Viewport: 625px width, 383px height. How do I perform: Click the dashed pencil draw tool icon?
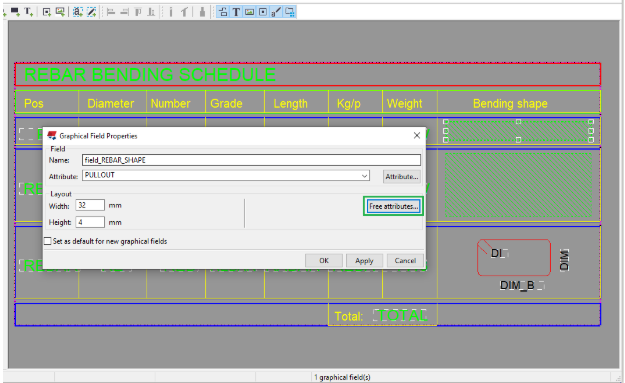[x=91, y=12]
